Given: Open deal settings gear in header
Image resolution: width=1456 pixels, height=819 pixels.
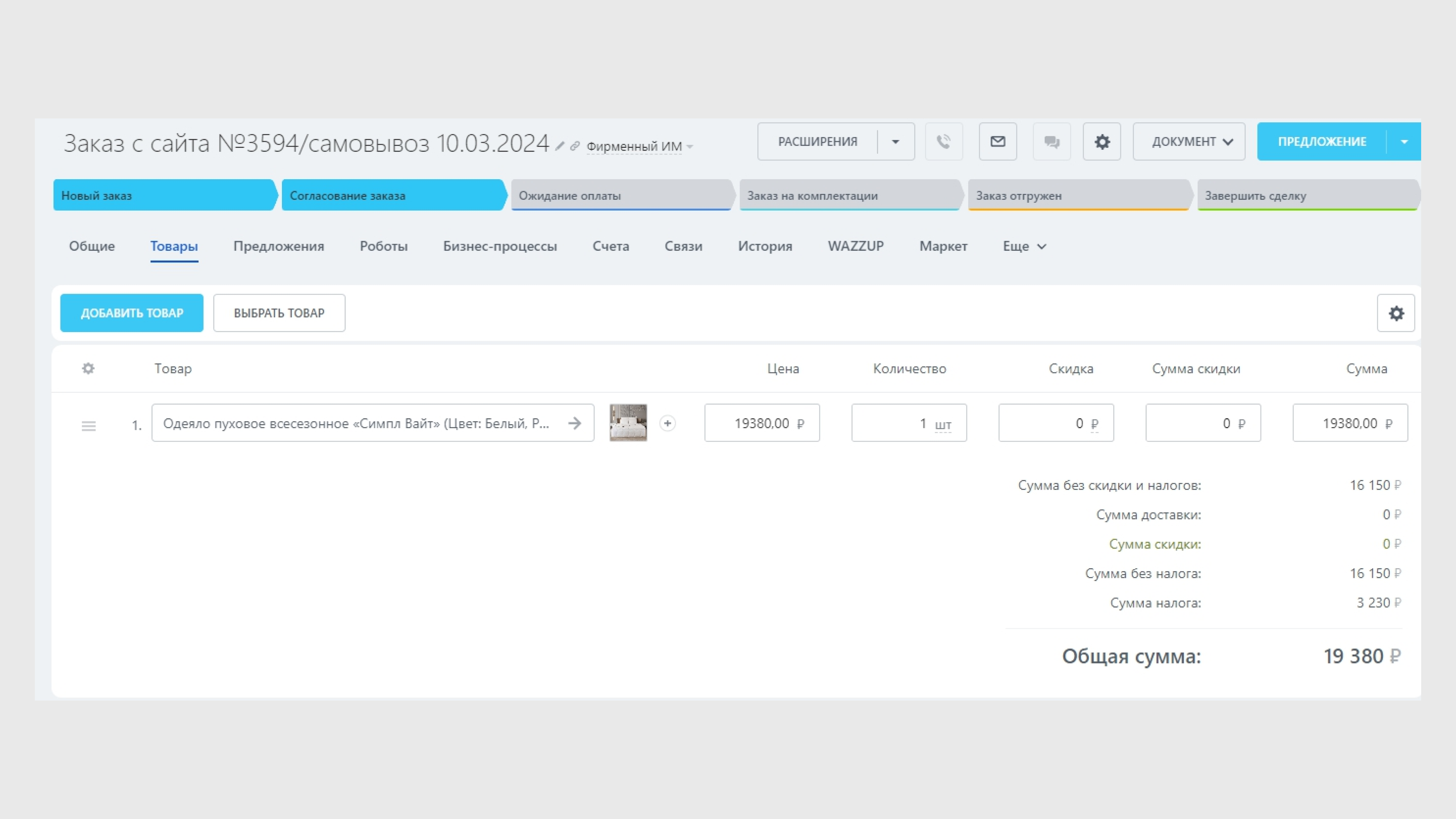Looking at the screenshot, I should [1102, 141].
